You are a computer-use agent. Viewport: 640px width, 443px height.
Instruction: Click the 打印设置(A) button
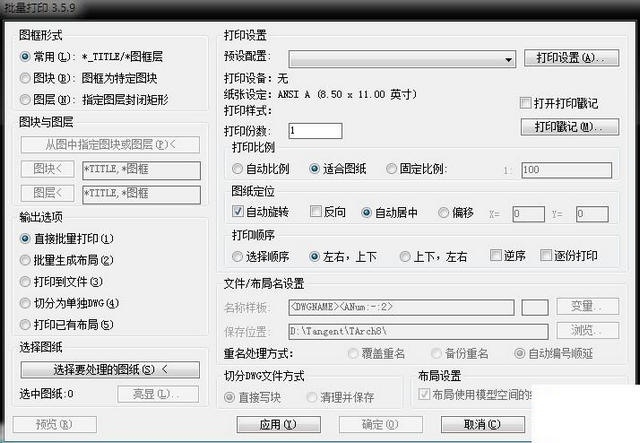[x=571, y=58]
